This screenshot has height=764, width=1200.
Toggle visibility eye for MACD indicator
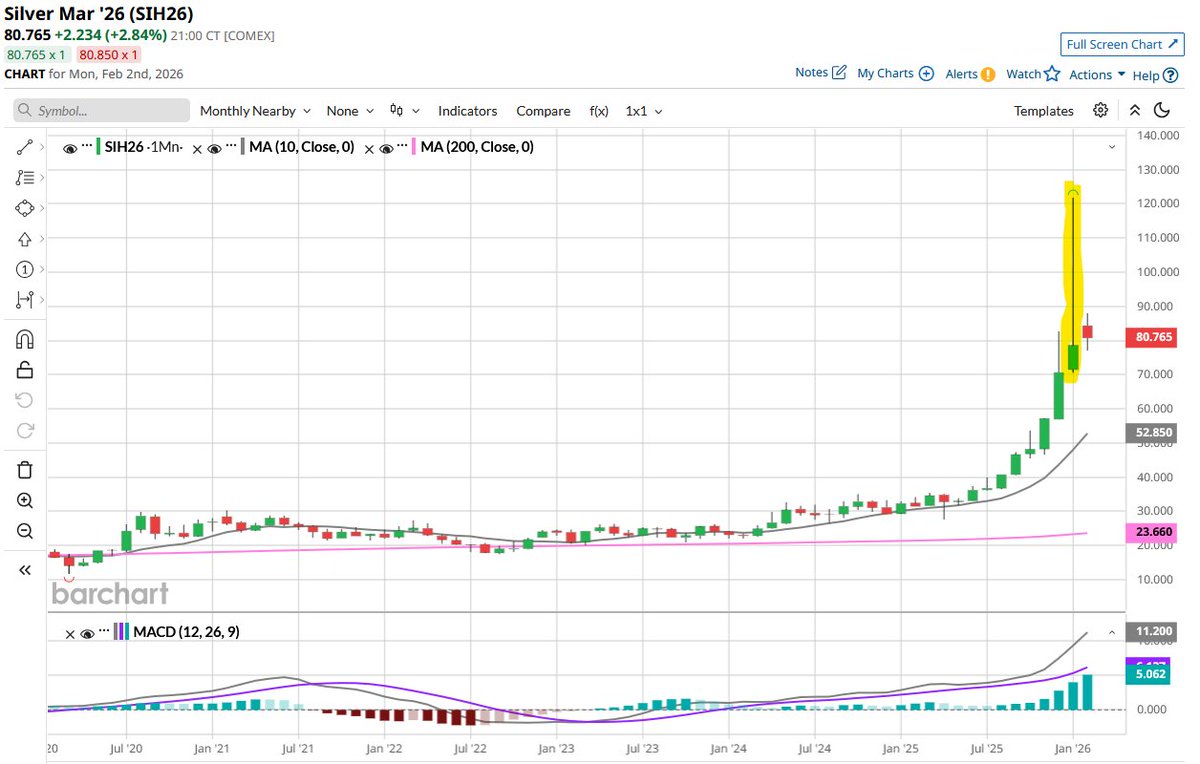(87, 633)
